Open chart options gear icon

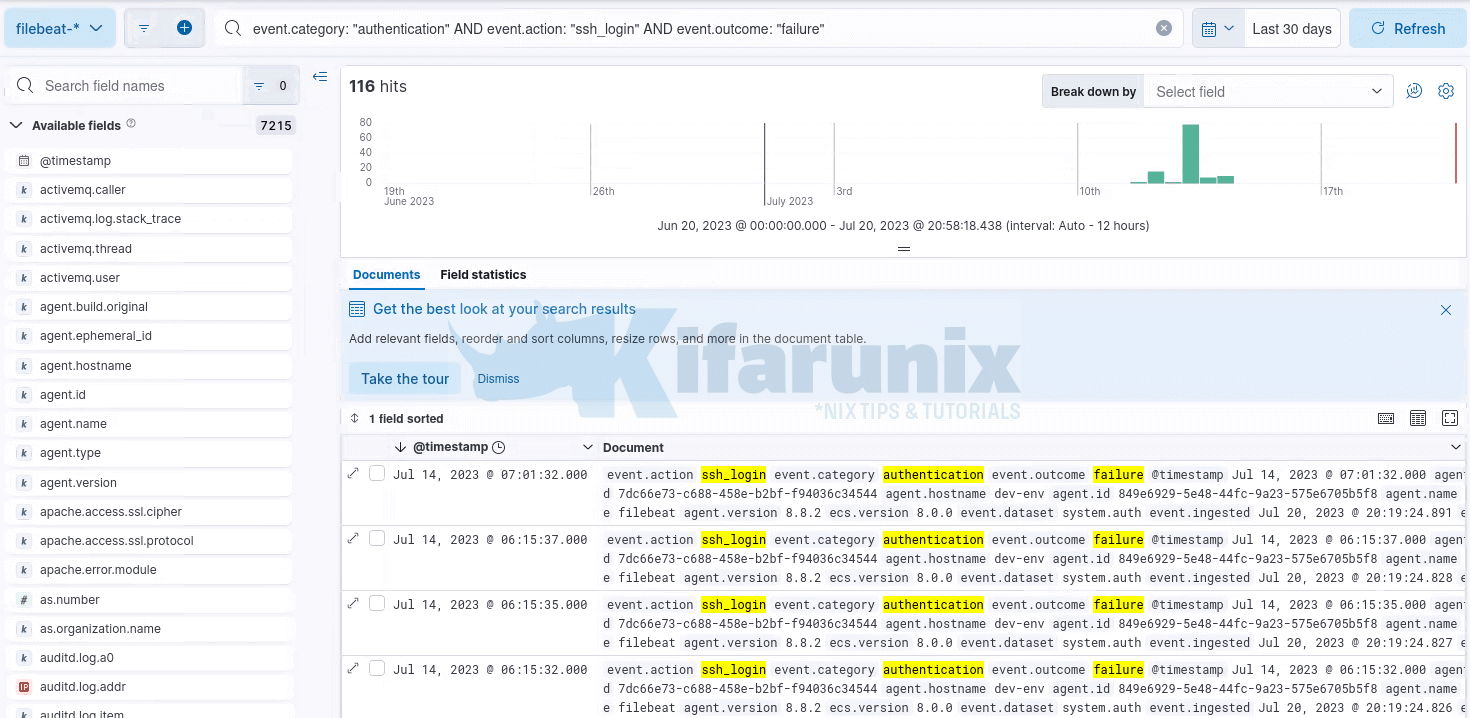pos(1445,91)
